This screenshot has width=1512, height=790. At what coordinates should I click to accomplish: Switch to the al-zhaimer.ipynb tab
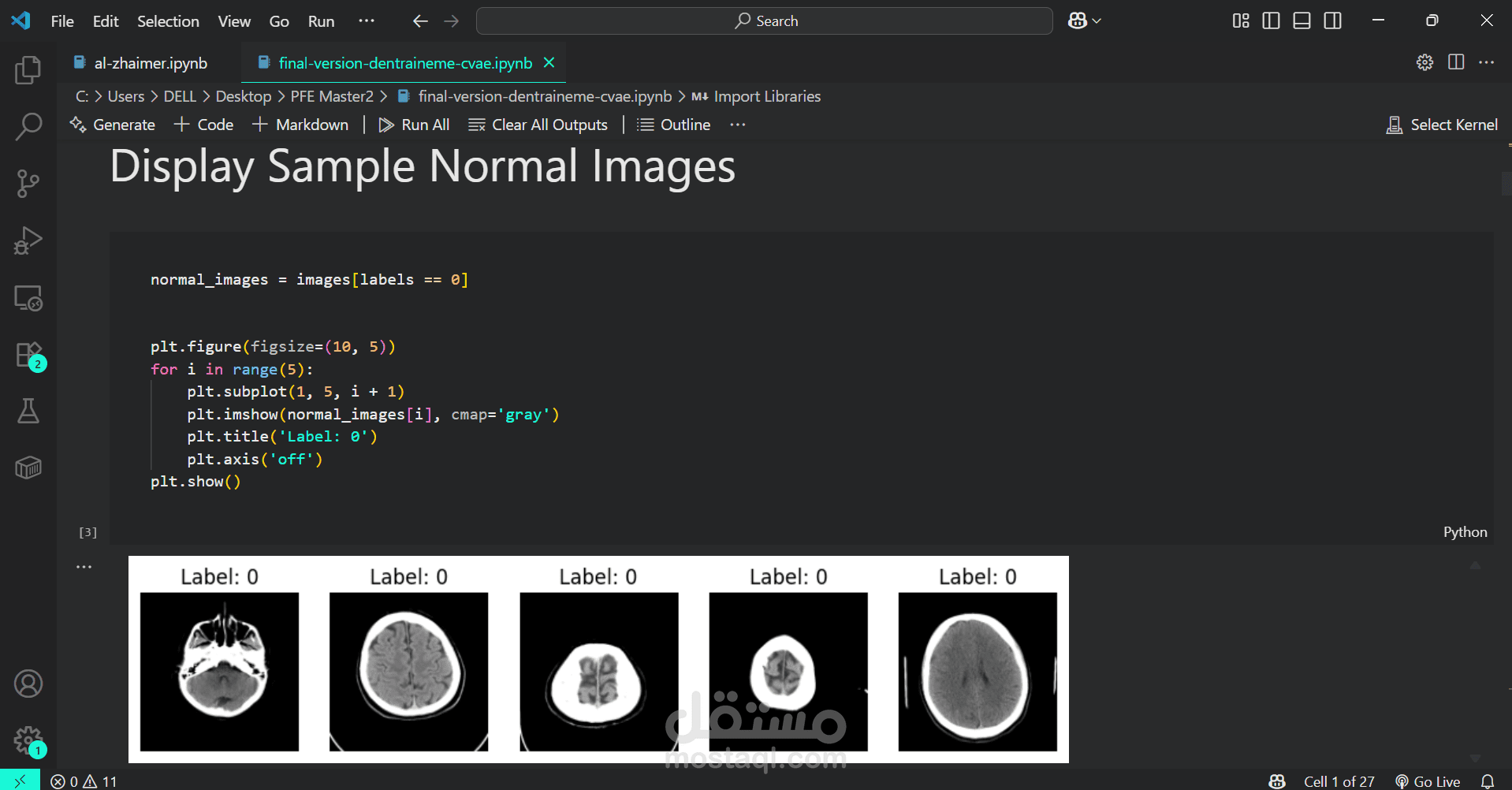[150, 63]
